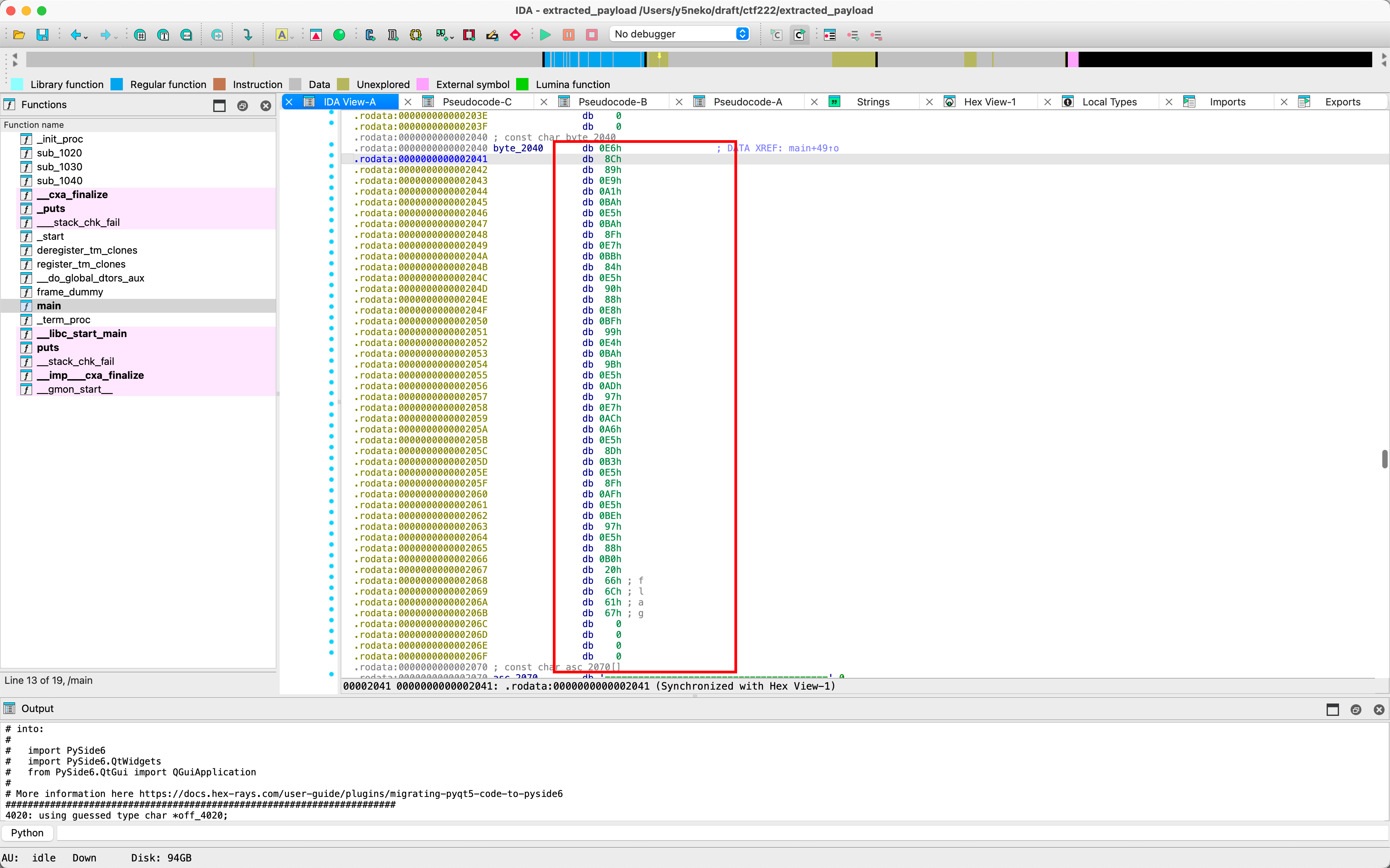Open back arrow history dropdown
This screenshot has height=868, width=1390.
click(86, 37)
